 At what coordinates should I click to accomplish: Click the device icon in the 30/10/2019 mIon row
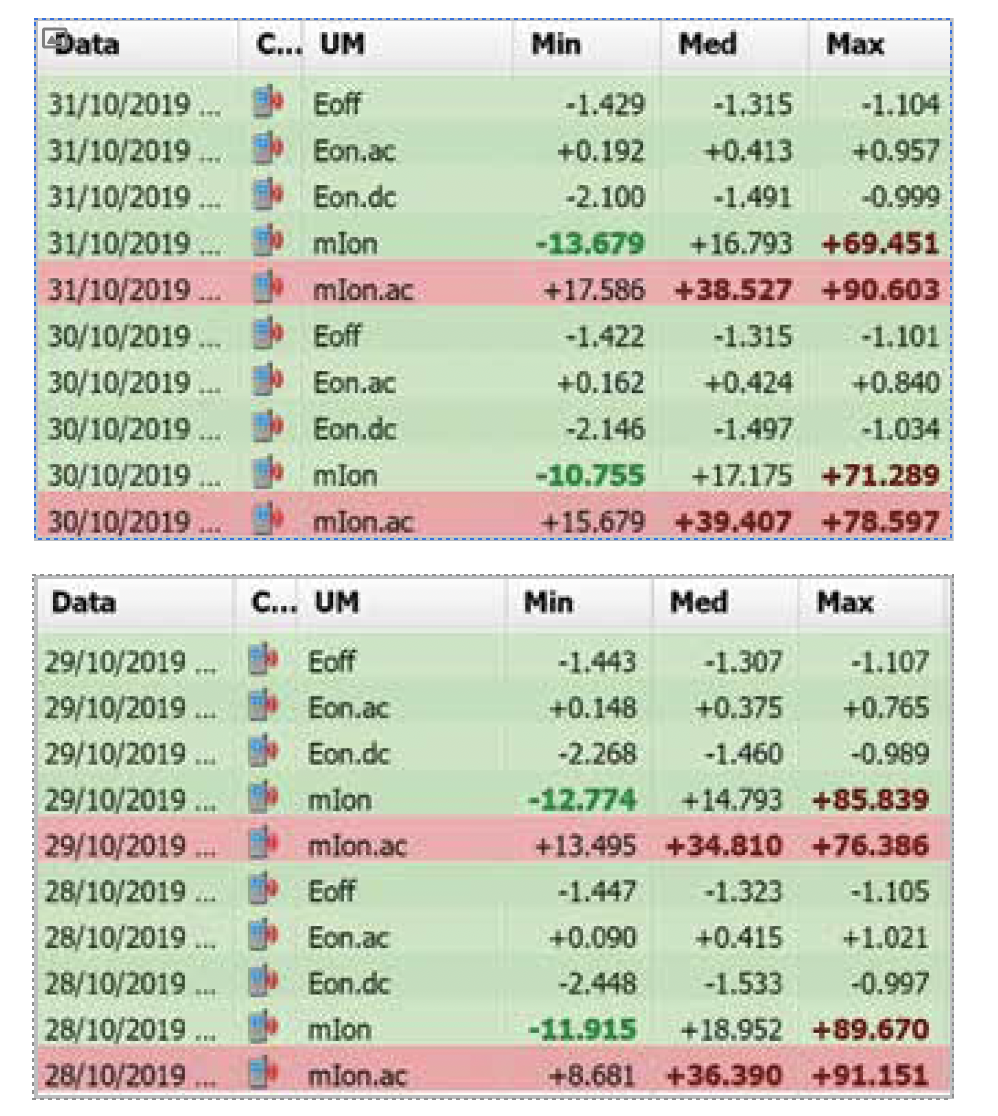click(266, 475)
